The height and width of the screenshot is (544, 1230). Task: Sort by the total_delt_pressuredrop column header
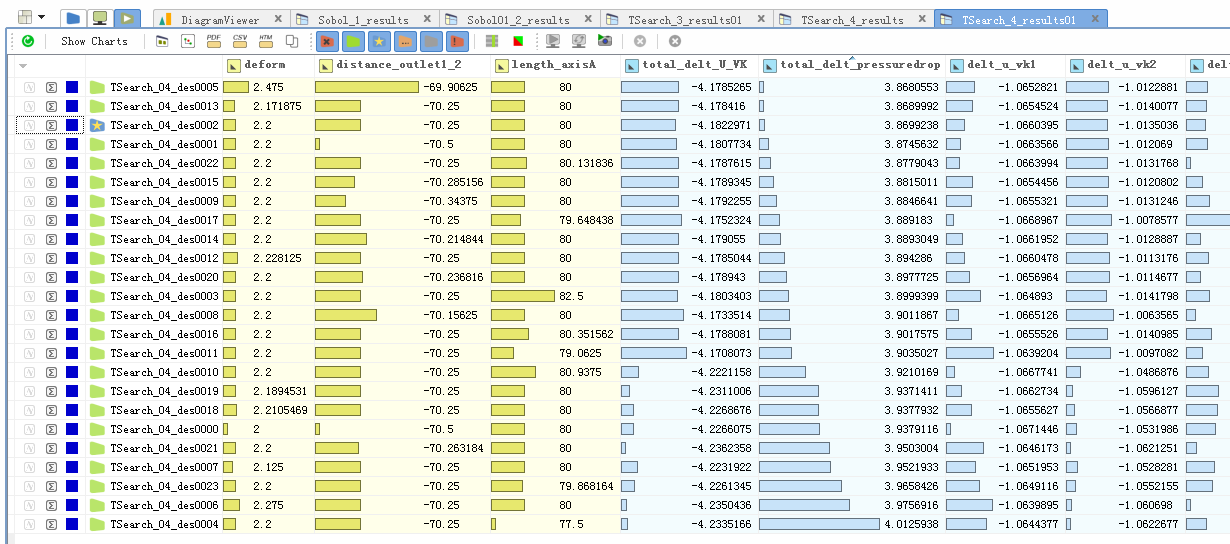(850, 65)
